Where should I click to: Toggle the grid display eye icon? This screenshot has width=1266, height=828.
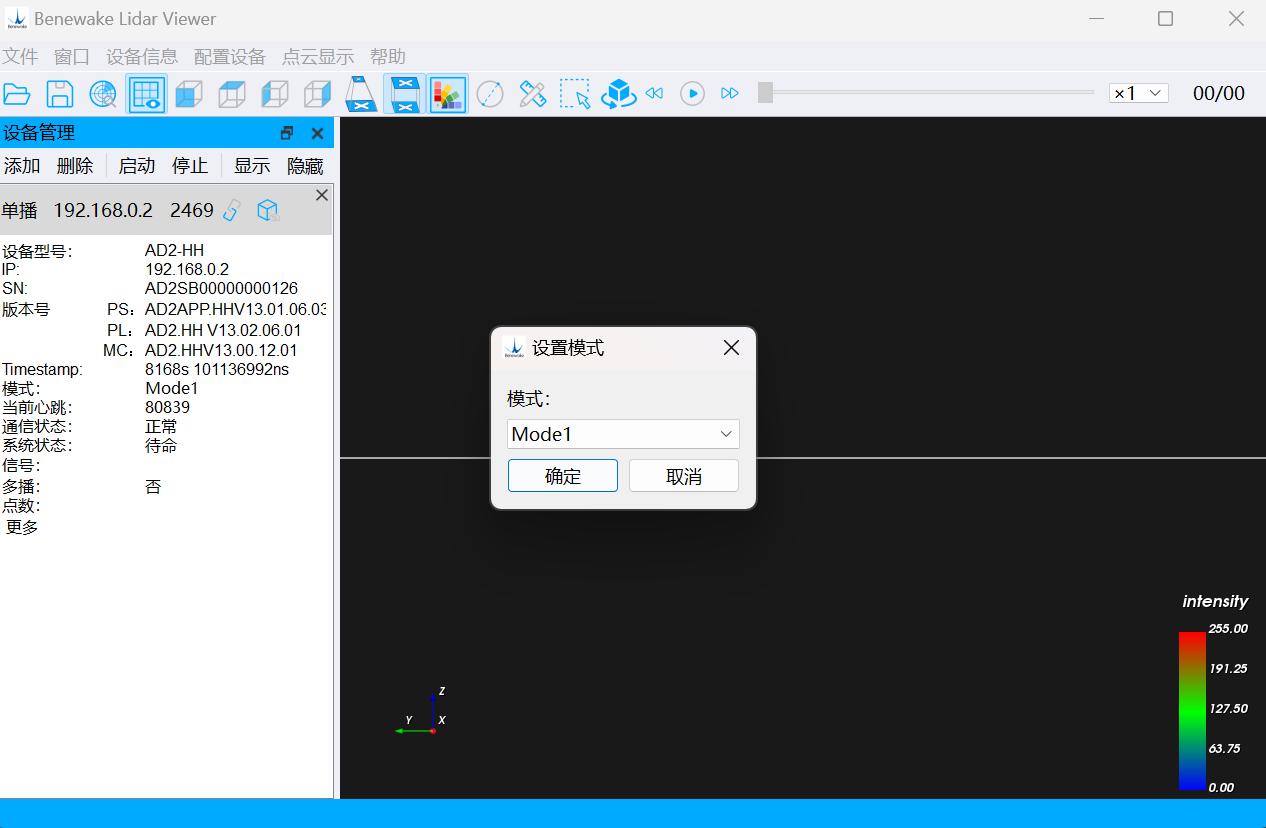tap(146, 94)
